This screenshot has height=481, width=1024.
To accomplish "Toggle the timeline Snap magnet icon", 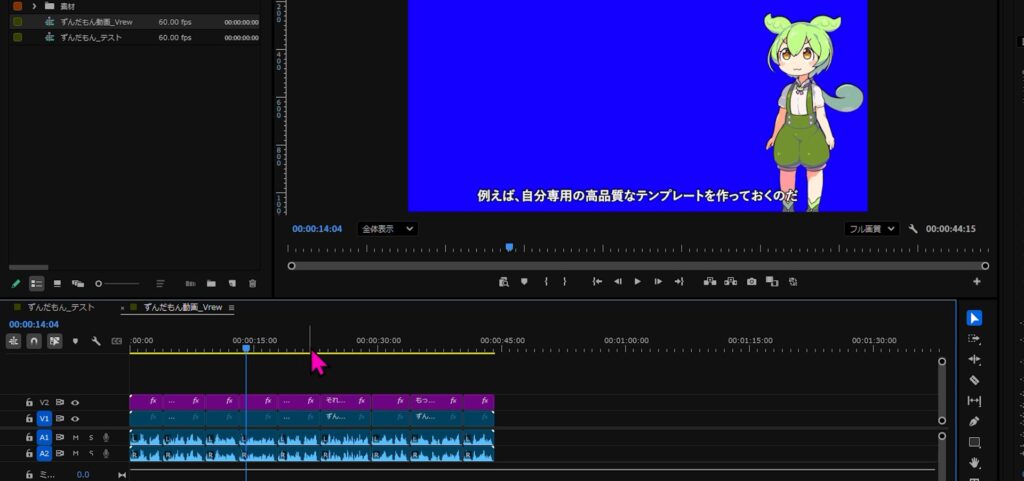I will (34, 341).
